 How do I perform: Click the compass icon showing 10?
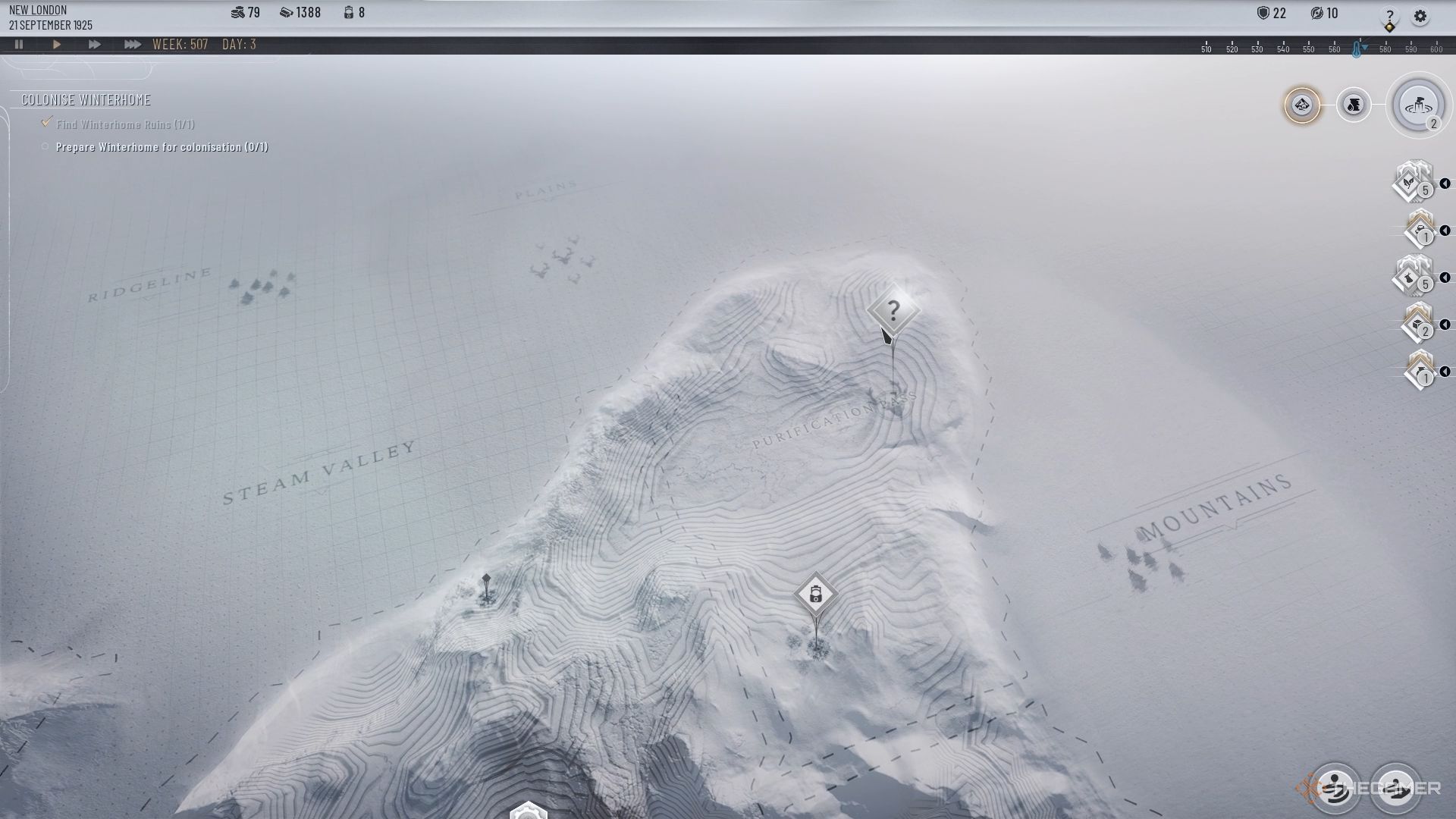[x=1316, y=13]
